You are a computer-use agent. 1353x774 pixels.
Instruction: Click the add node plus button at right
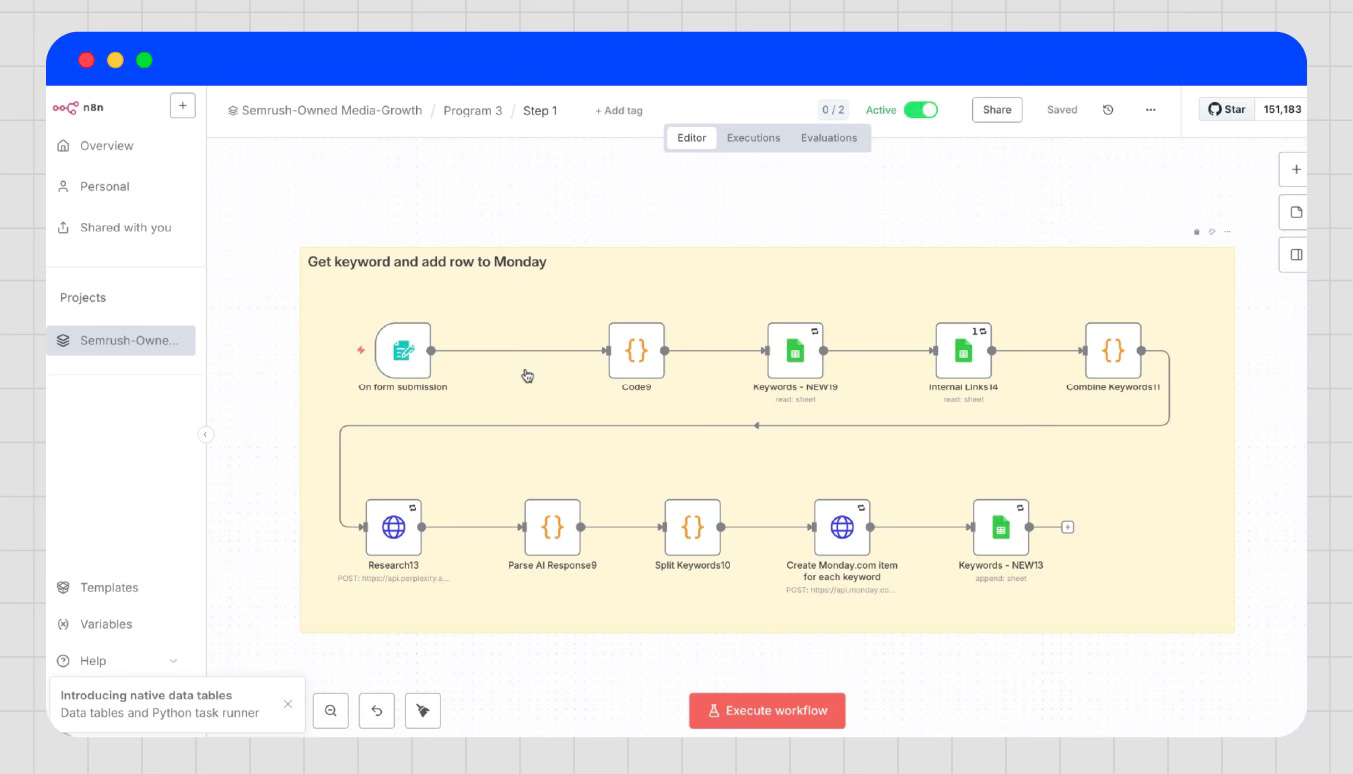[x=1296, y=170]
